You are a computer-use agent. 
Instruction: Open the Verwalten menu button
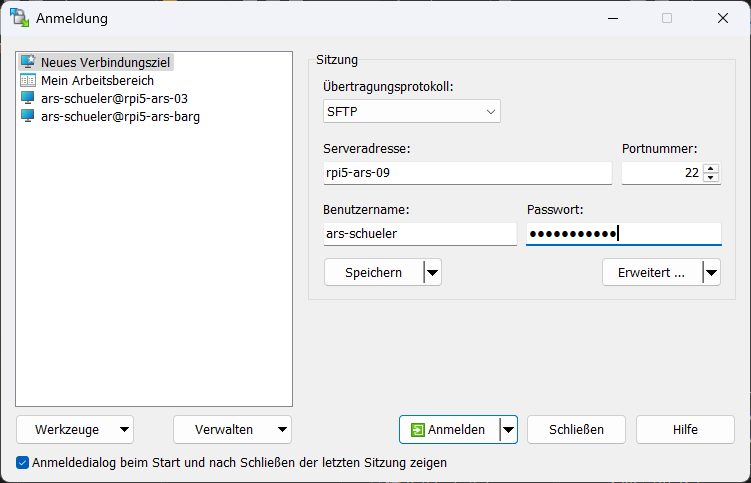(x=232, y=430)
